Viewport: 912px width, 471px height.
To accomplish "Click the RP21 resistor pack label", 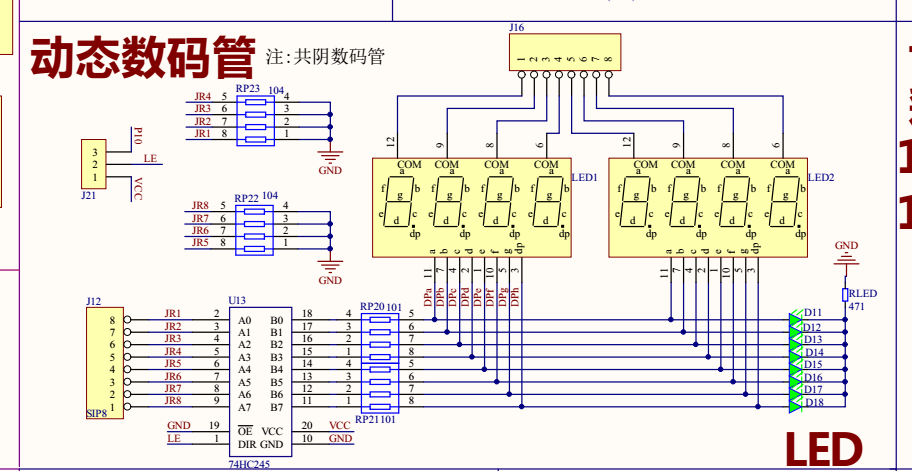I will (x=367, y=419).
